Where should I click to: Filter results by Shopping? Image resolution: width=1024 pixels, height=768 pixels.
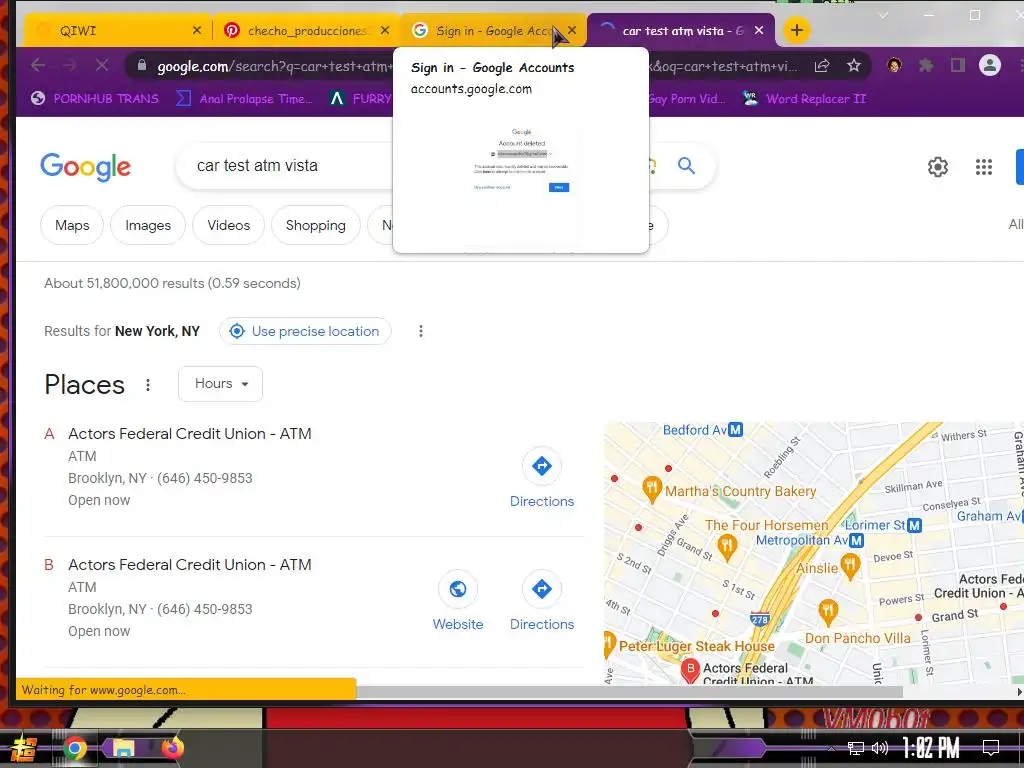(x=315, y=225)
